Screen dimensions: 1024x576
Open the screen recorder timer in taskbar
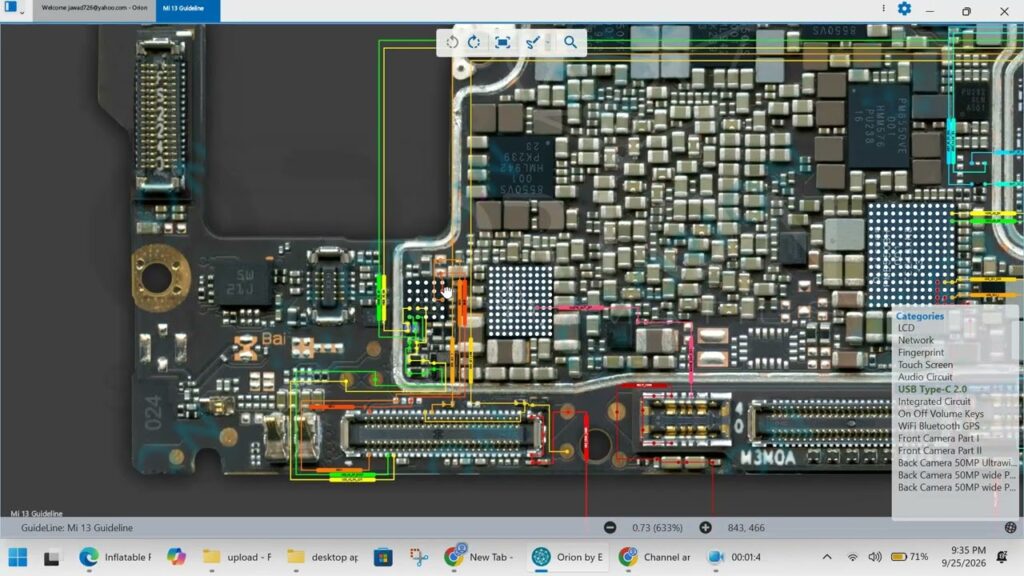point(735,557)
